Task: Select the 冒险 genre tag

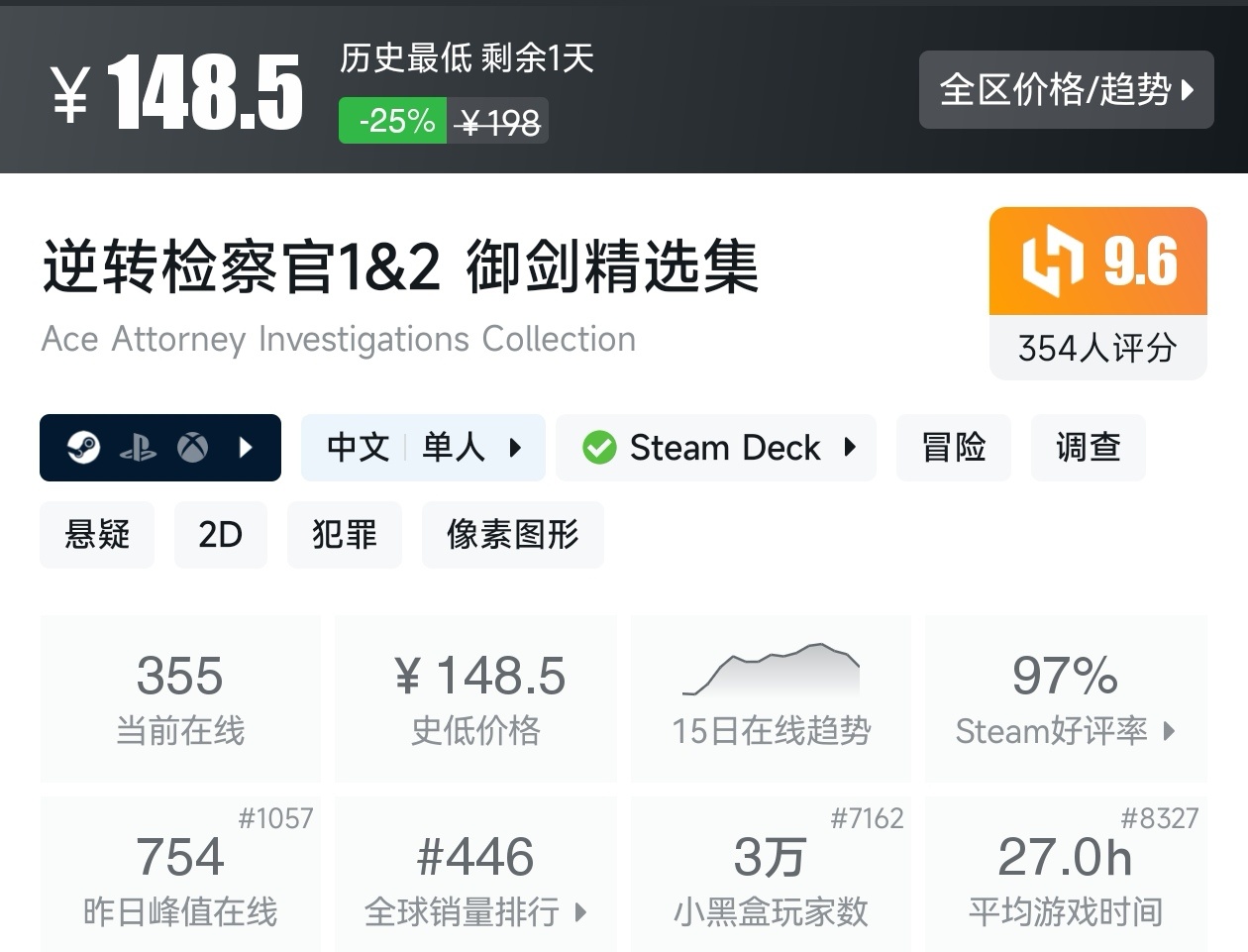Action: click(954, 448)
